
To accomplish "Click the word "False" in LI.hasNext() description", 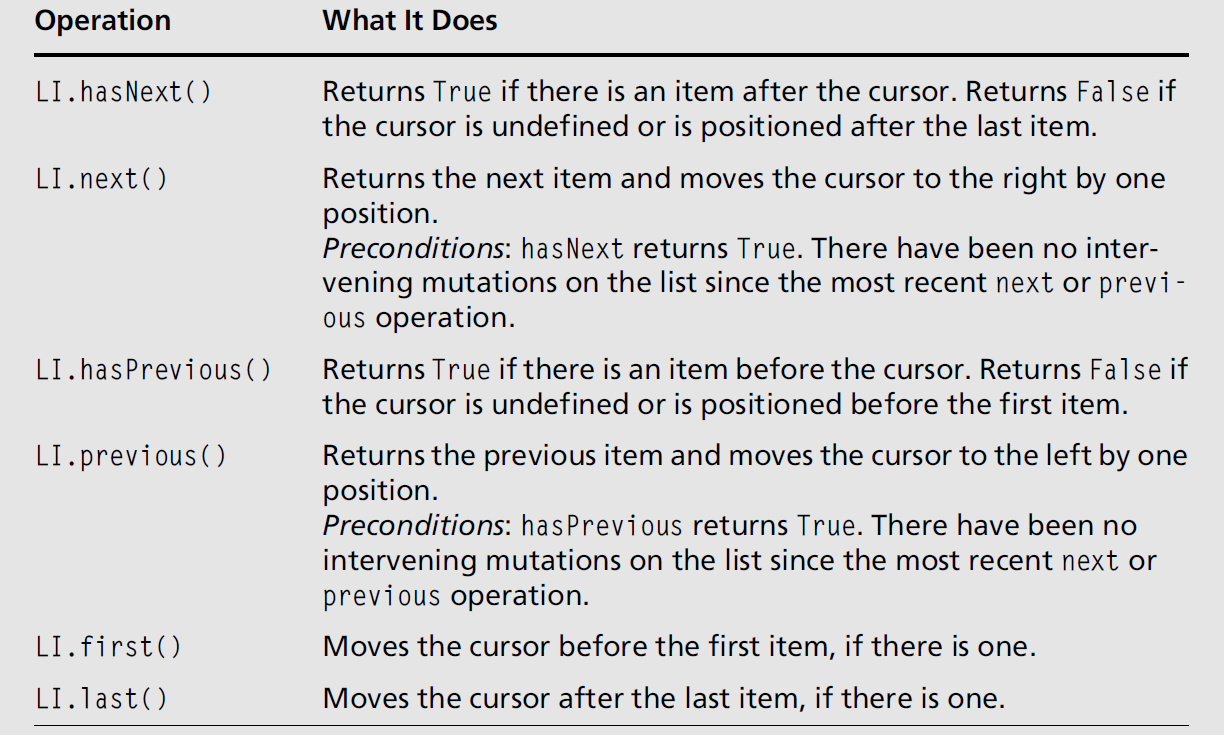I will [x=1112, y=93].
